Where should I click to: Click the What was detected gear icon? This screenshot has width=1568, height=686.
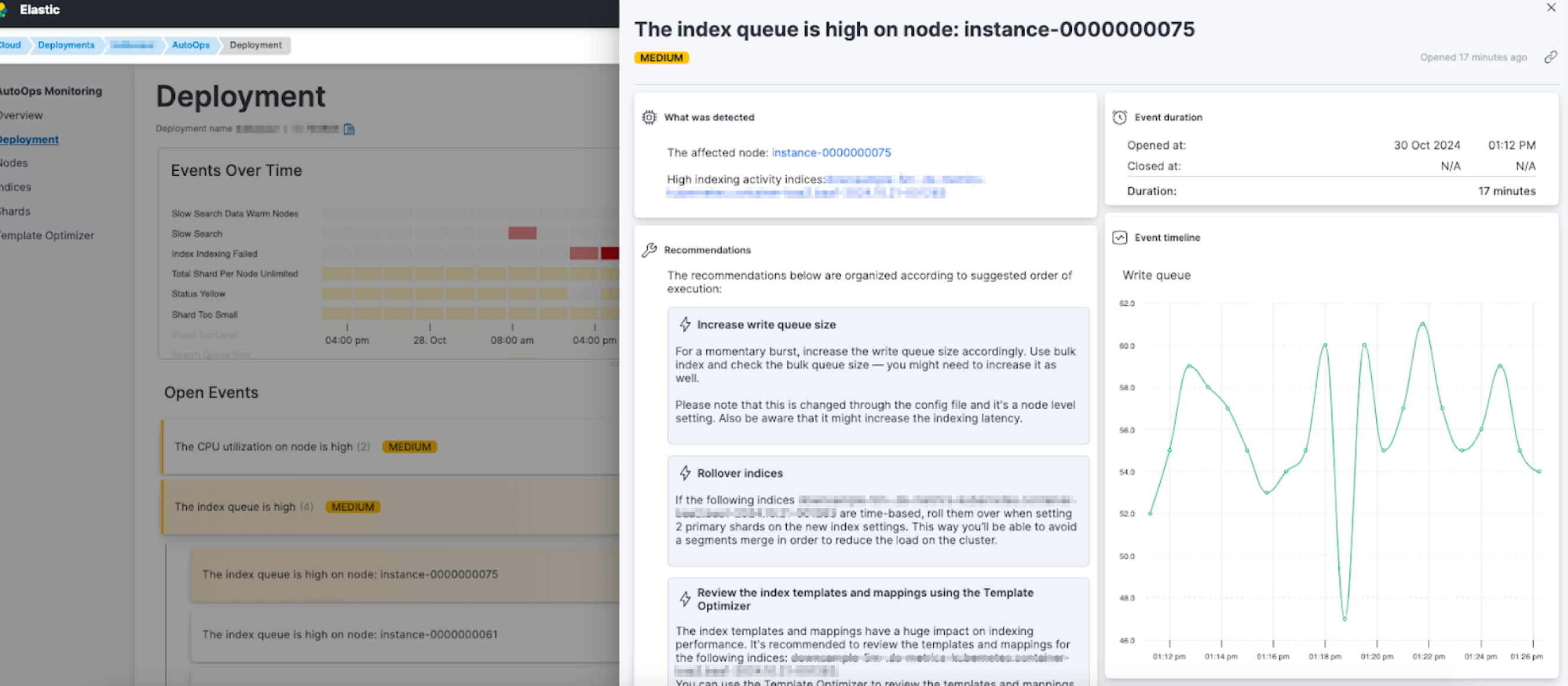[649, 117]
